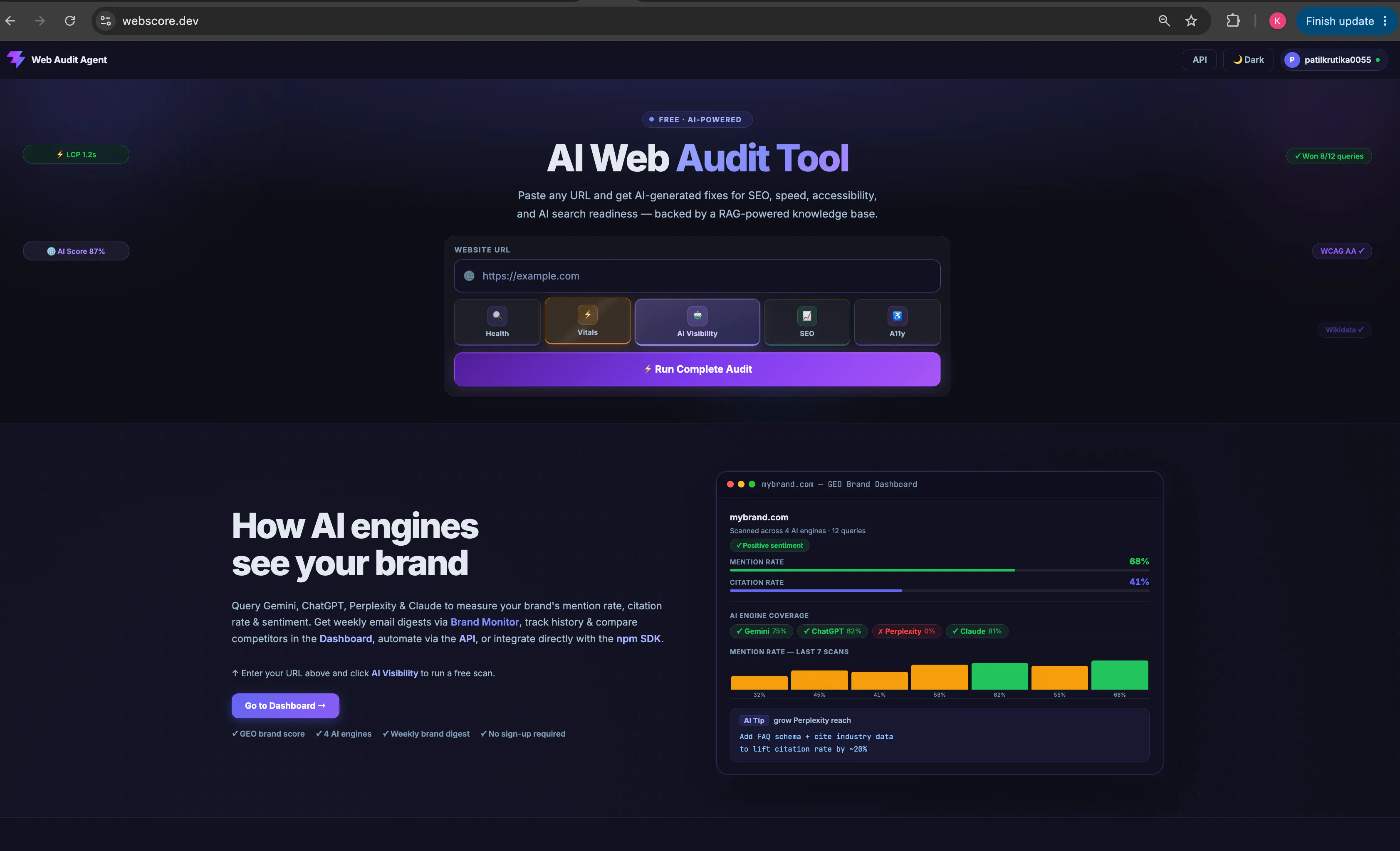Click the purple P user avatar
Viewport: 1400px width, 851px height.
click(x=1291, y=59)
